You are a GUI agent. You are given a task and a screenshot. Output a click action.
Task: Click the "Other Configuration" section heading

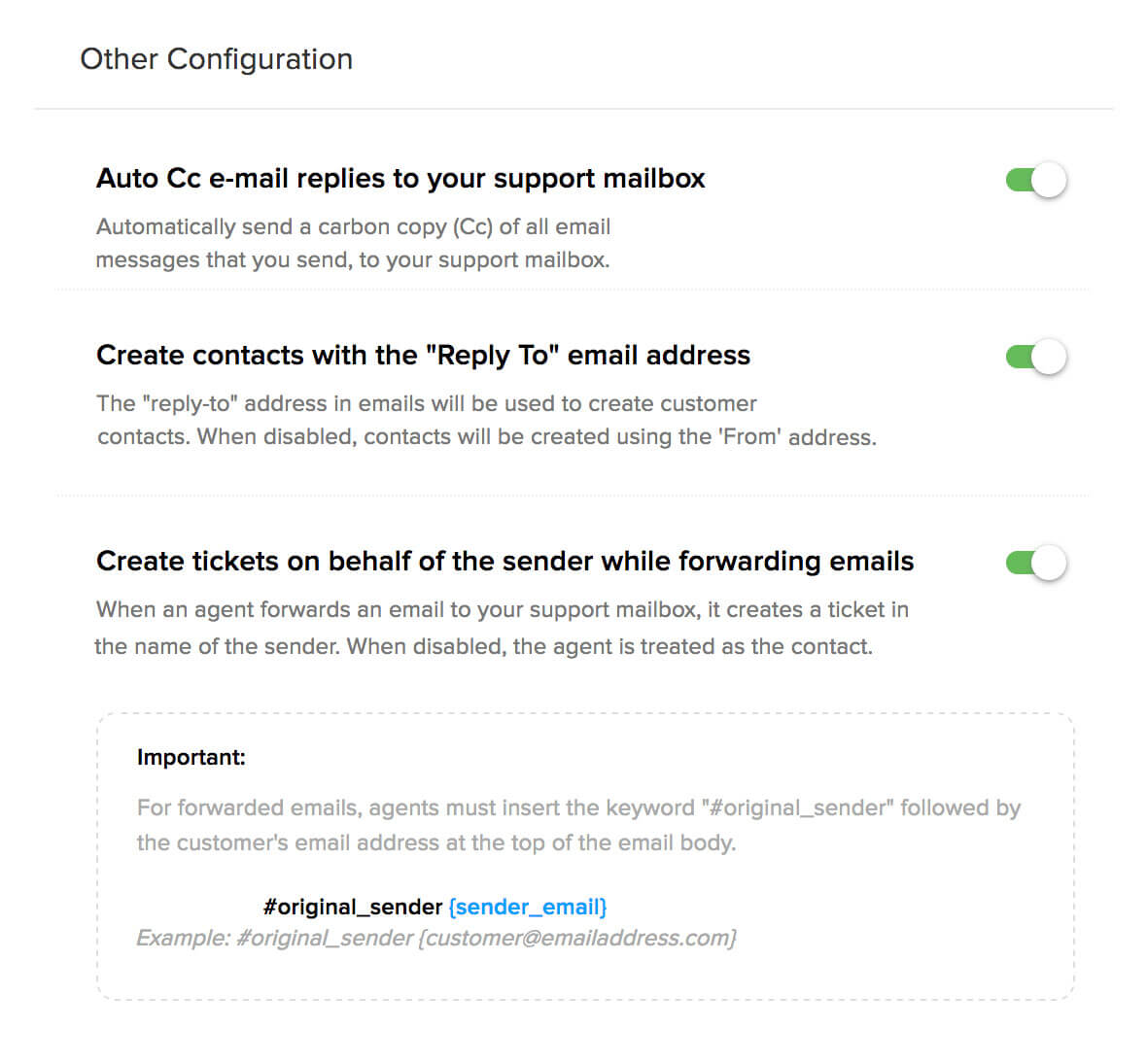click(216, 59)
